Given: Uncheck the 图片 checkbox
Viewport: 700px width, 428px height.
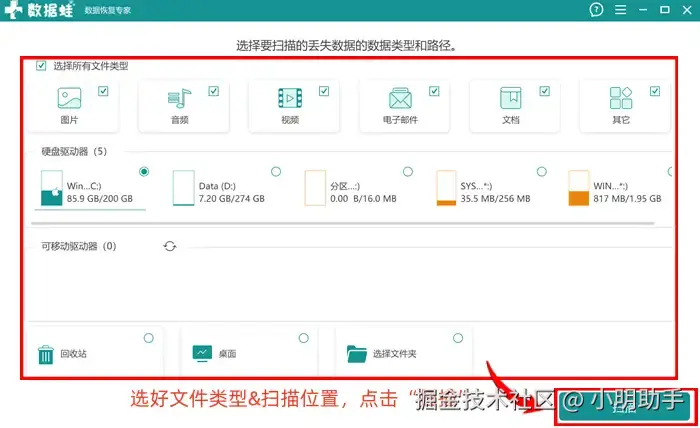Looking at the screenshot, I should point(103,91).
